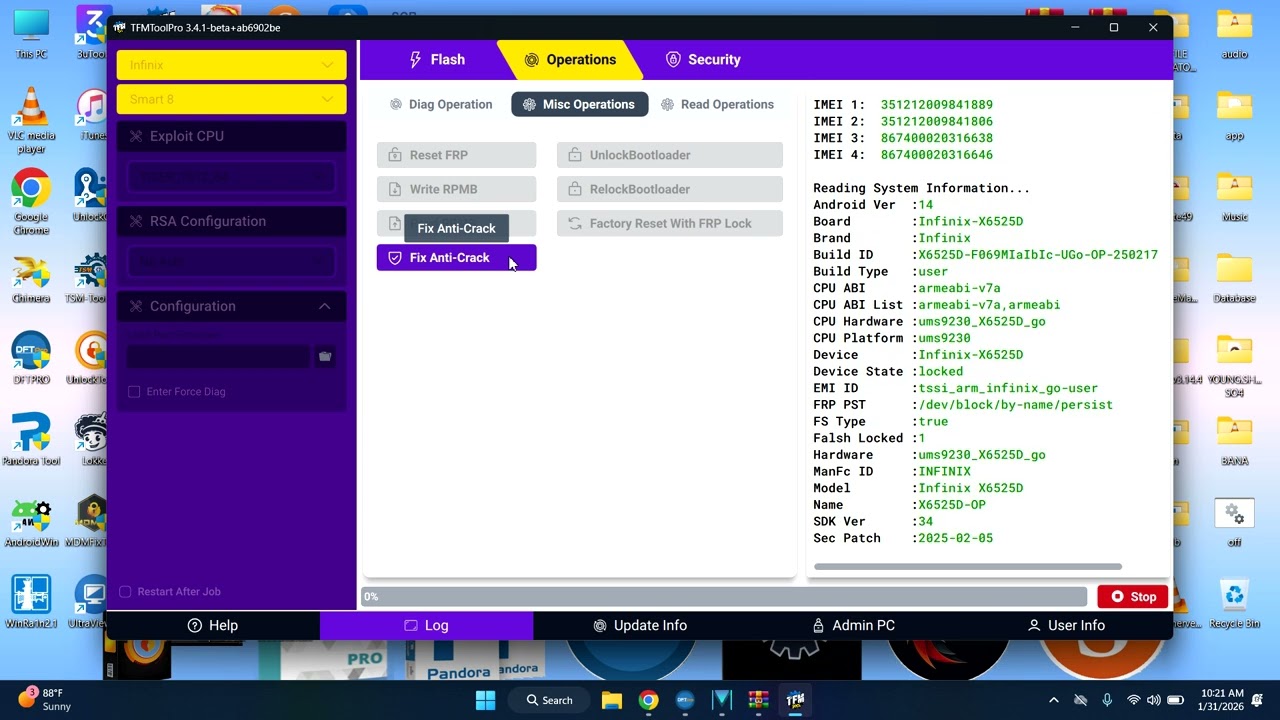Select the Read Operations sub-tab
1280x720 pixels.
pyautogui.click(x=717, y=104)
